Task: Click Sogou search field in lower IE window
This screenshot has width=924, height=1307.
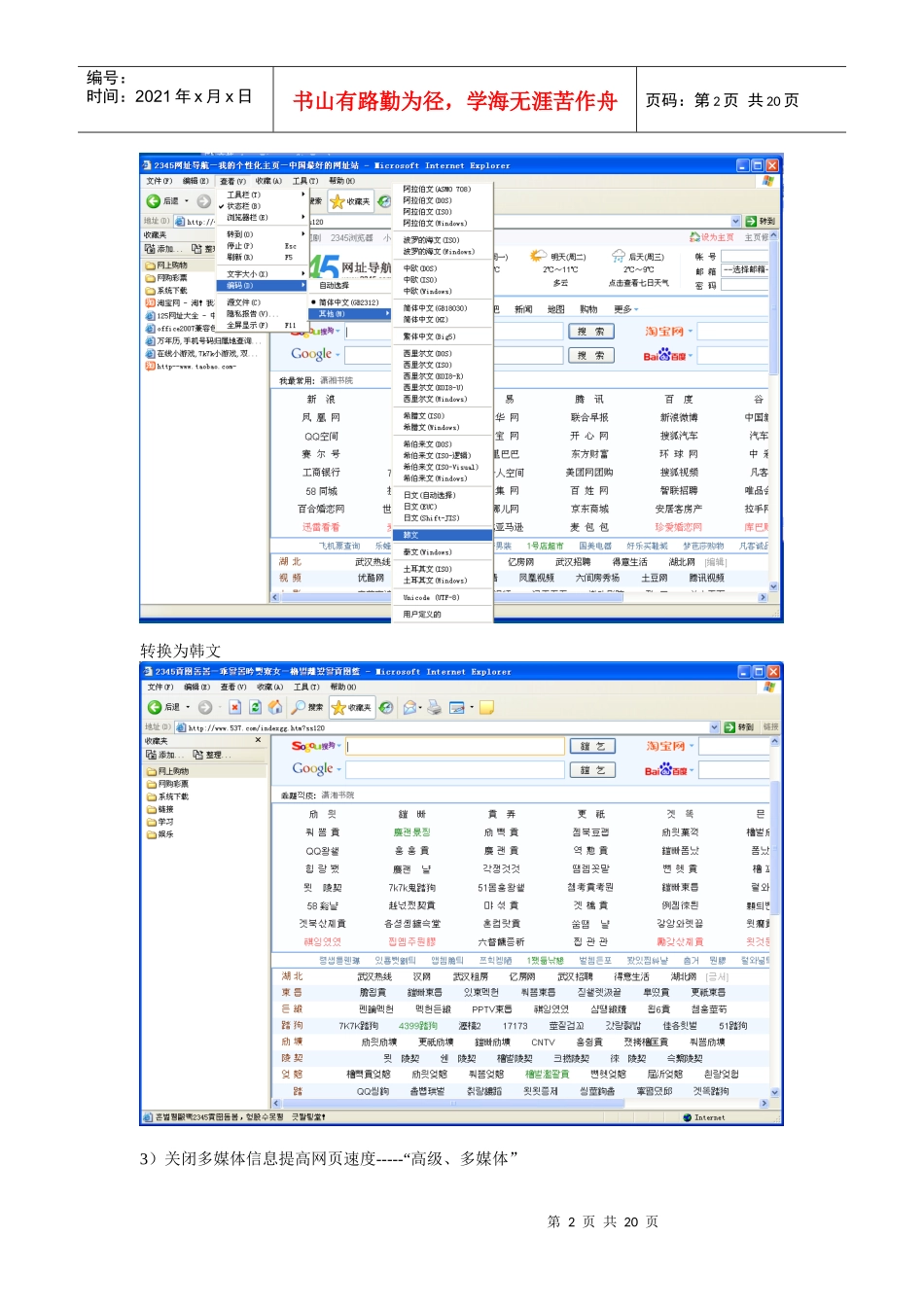Action: point(455,746)
